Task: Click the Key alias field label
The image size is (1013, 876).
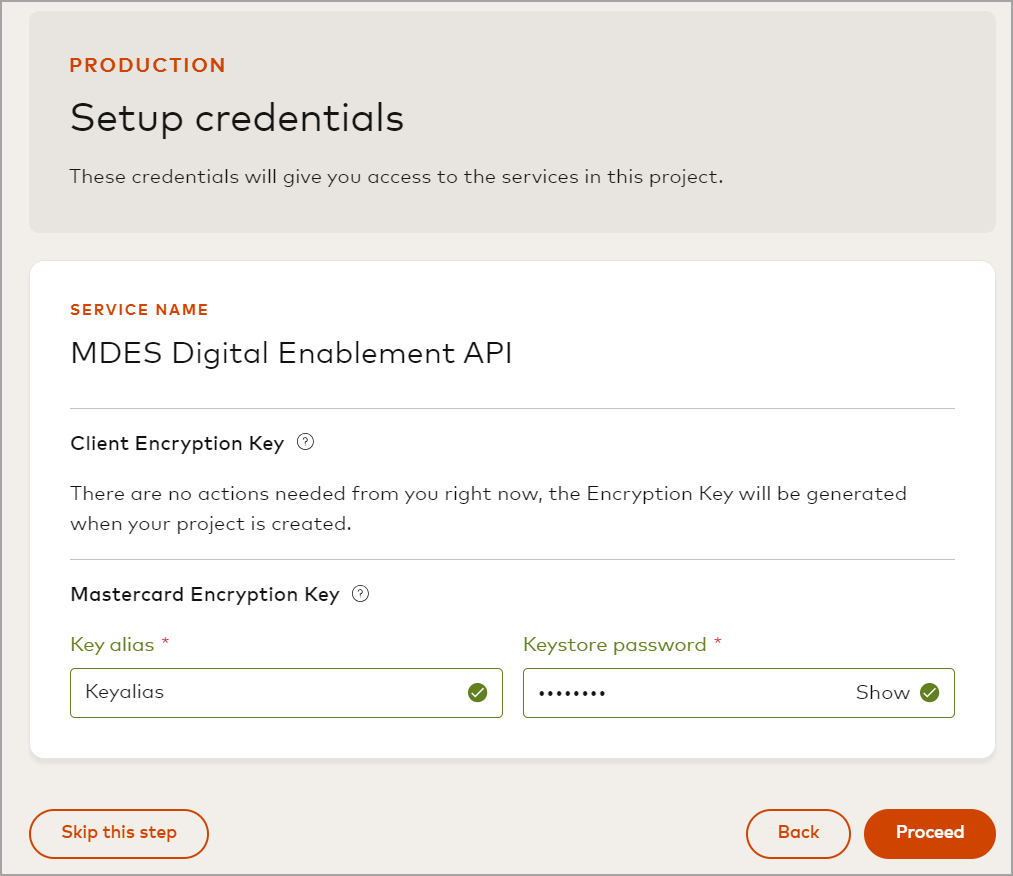Action: click(x=112, y=645)
